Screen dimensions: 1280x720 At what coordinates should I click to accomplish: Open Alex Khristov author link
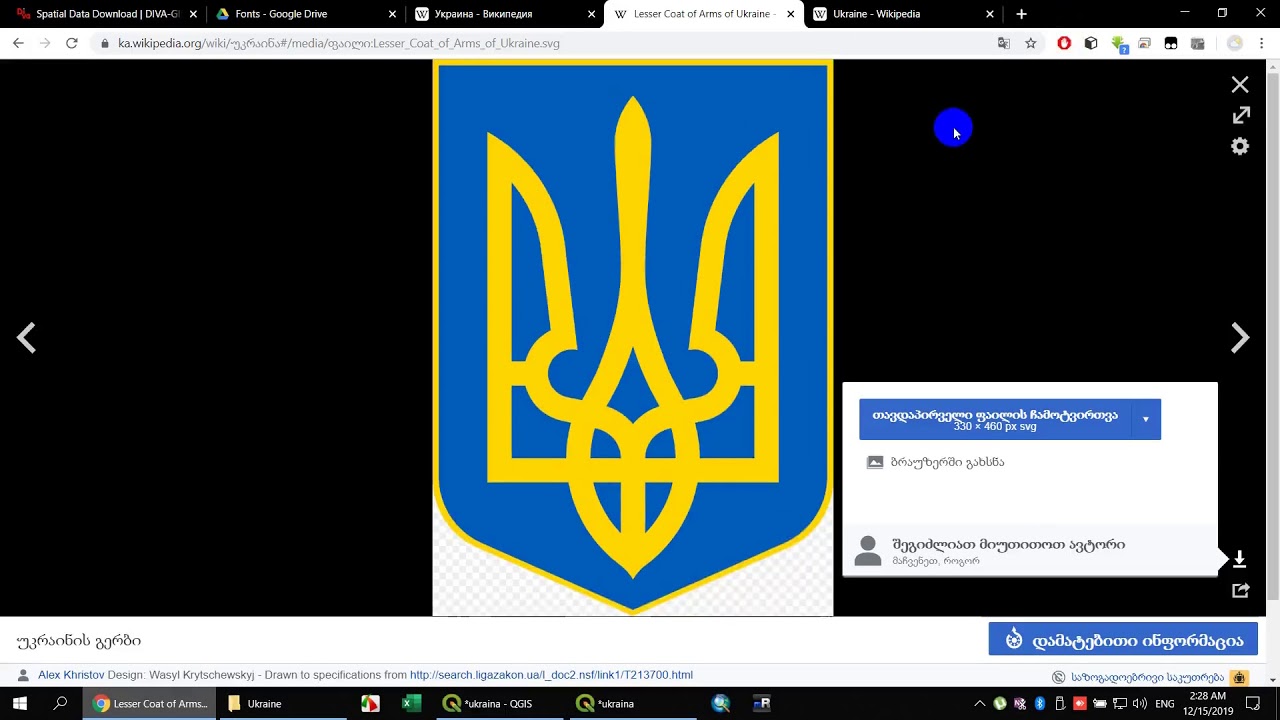click(71, 675)
